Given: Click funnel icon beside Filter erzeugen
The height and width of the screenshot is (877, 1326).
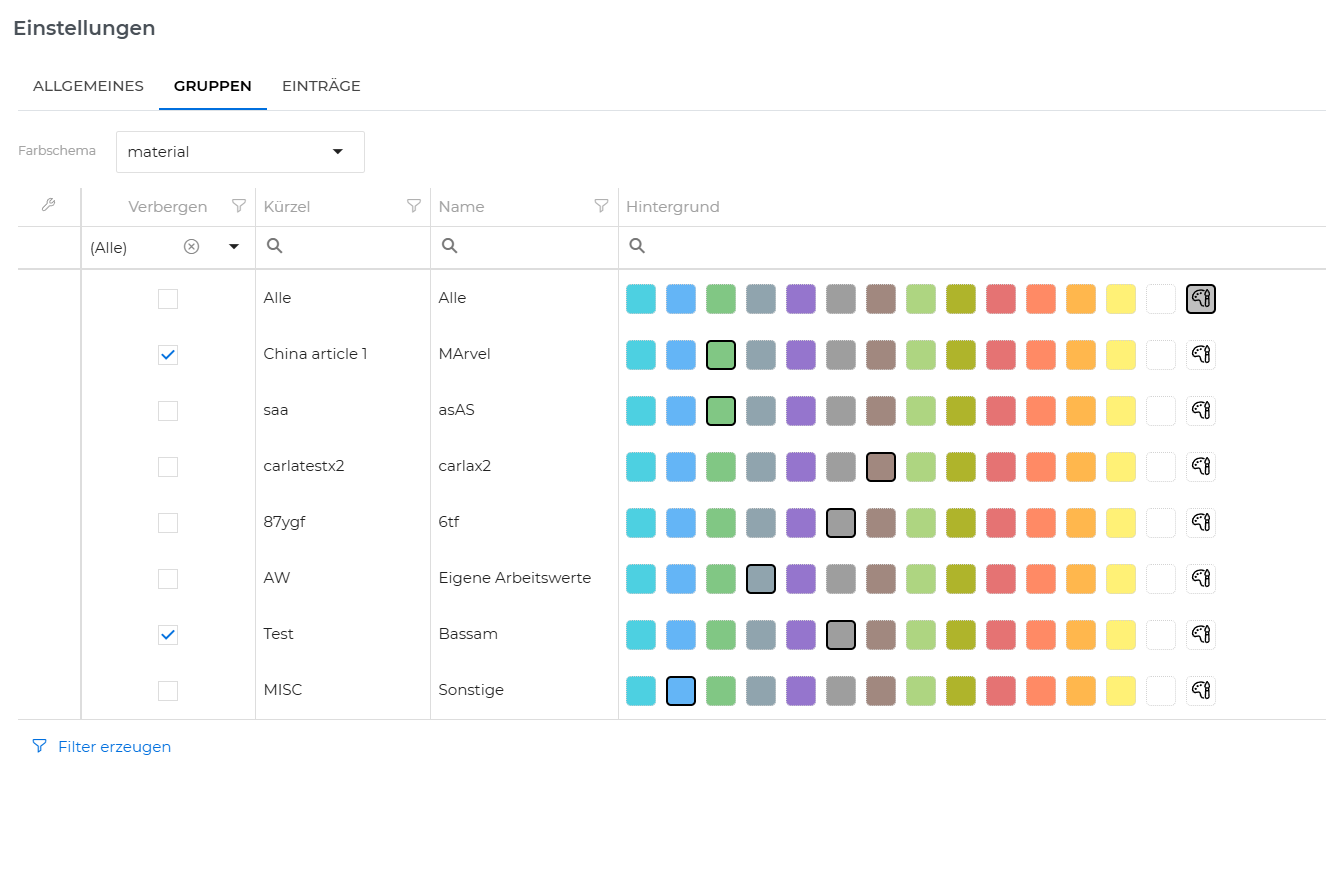Looking at the screenshot, I should [39, 746].
